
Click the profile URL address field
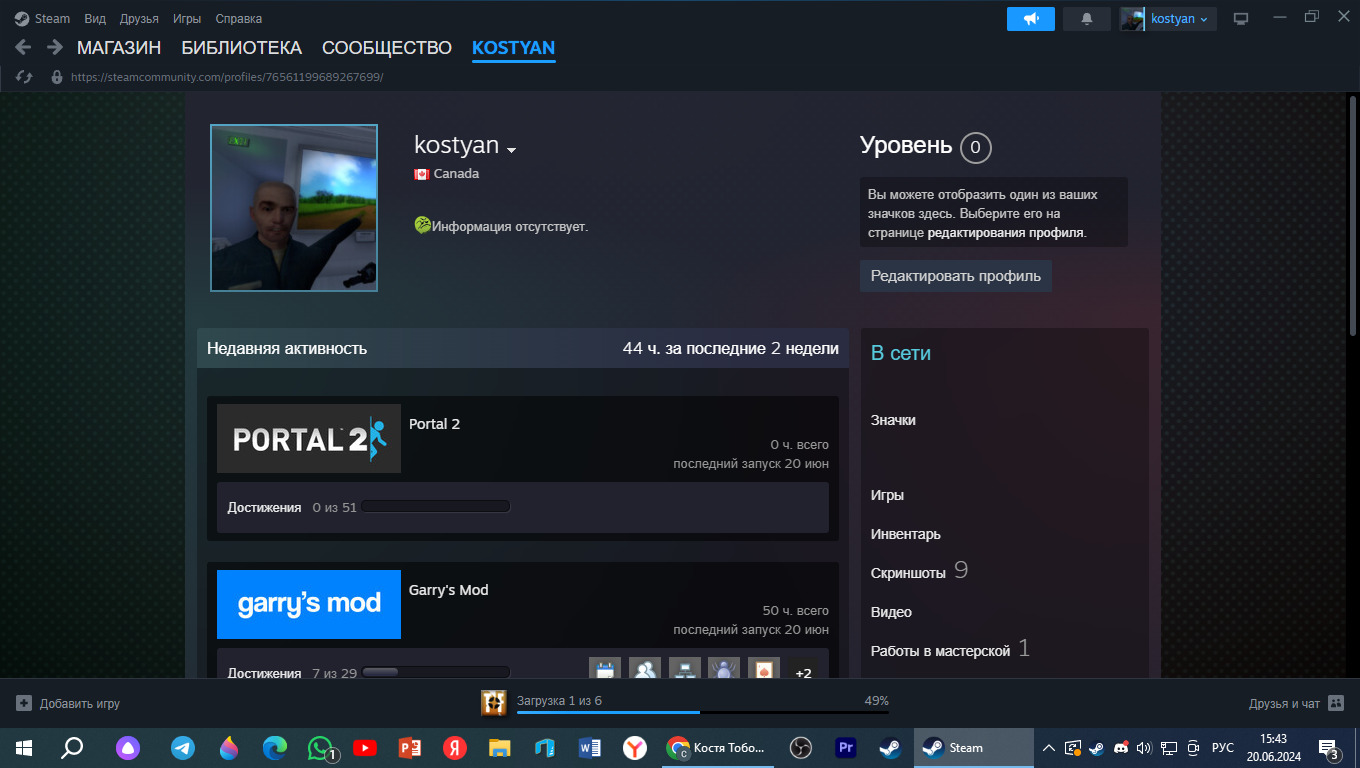pos(227,77)
